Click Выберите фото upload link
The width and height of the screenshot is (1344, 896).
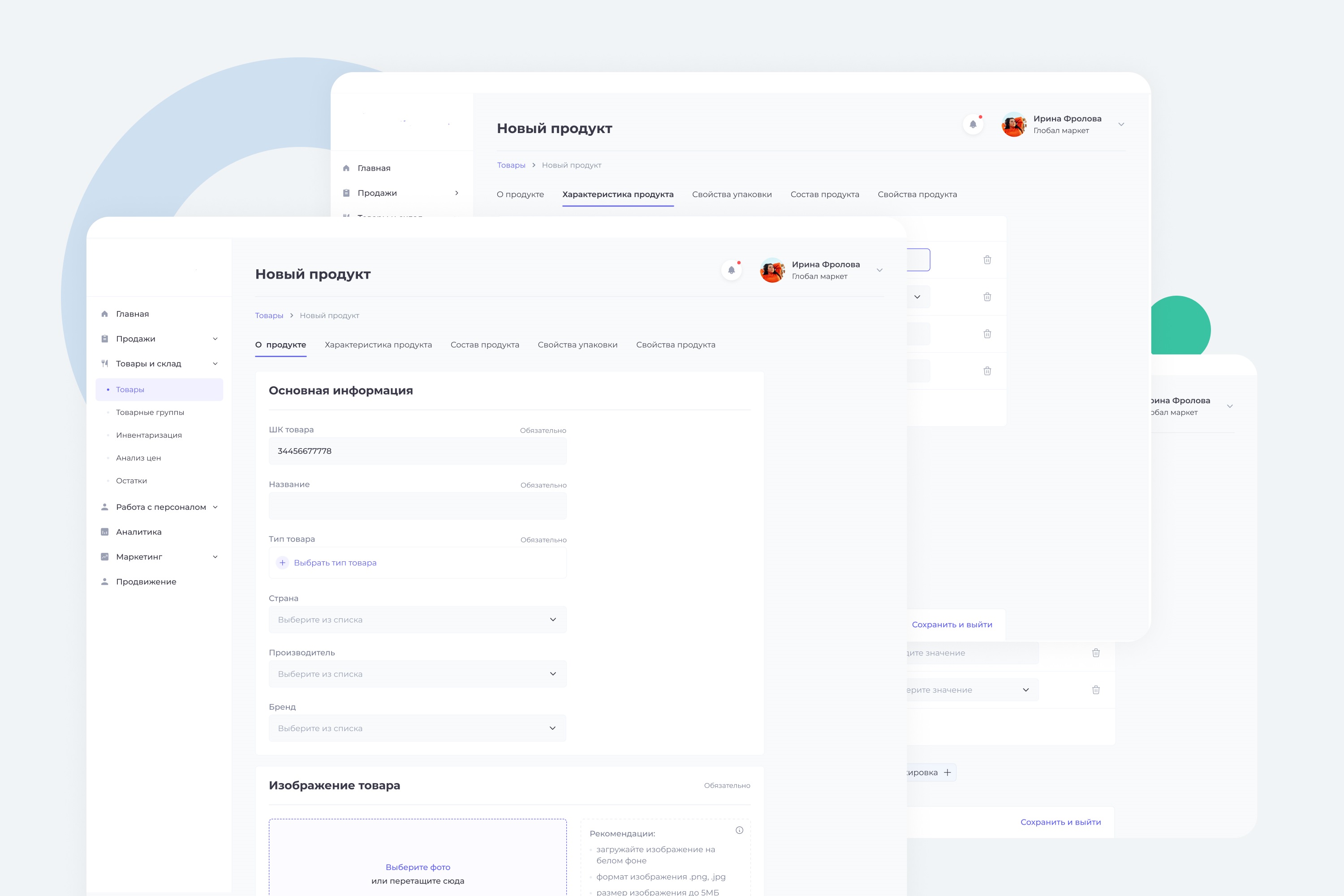(418, 867)
